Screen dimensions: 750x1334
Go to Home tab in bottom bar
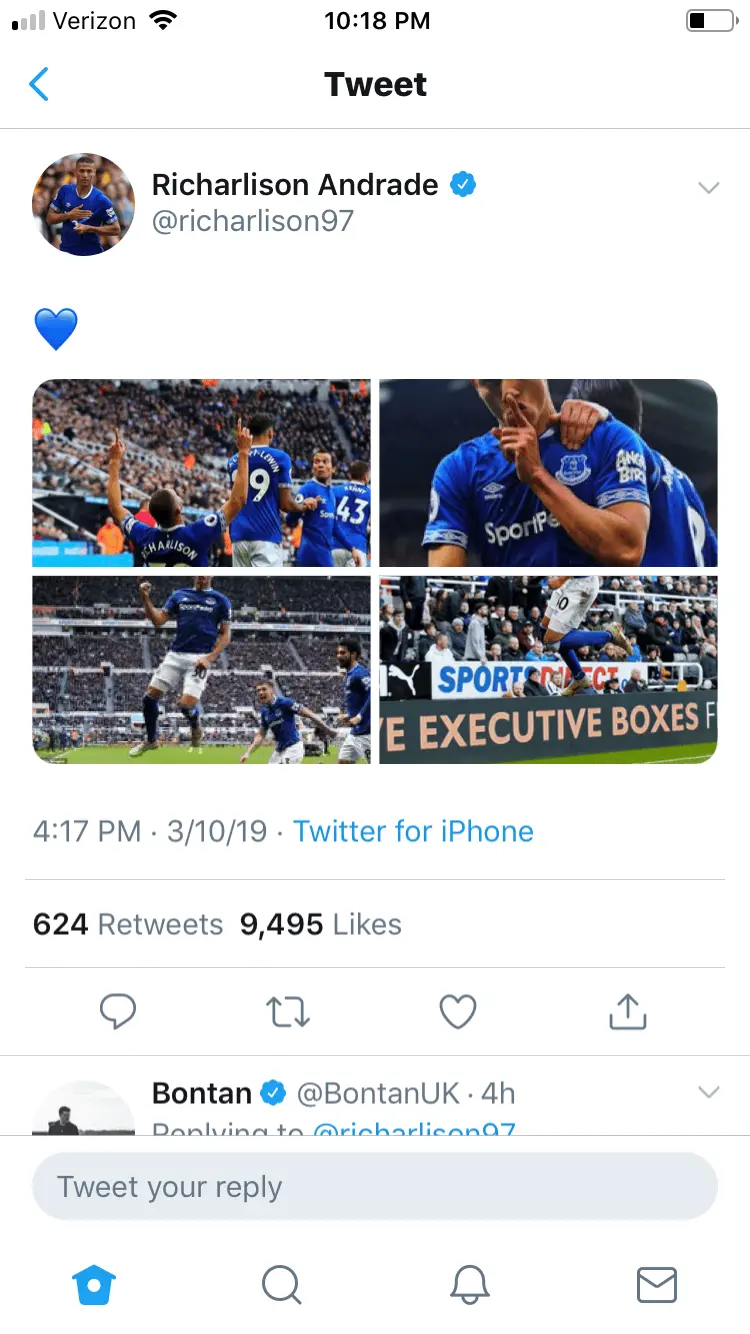coord(95,1284)
